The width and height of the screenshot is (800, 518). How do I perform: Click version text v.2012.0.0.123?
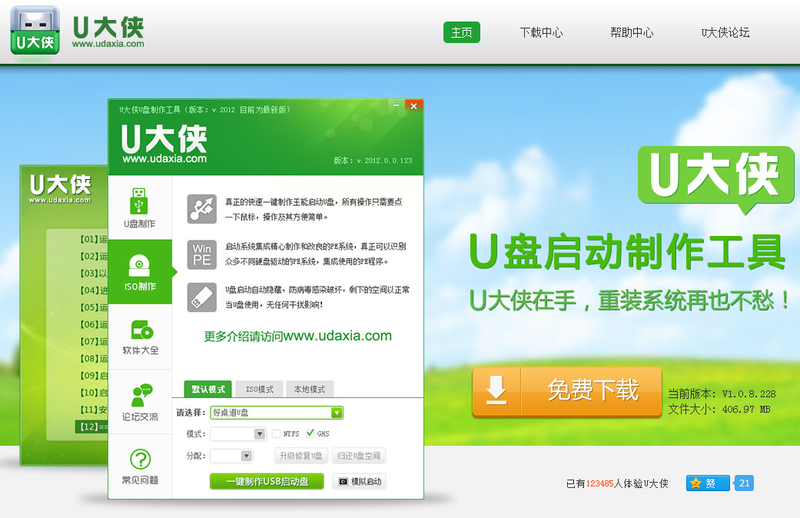coord(372,160)
